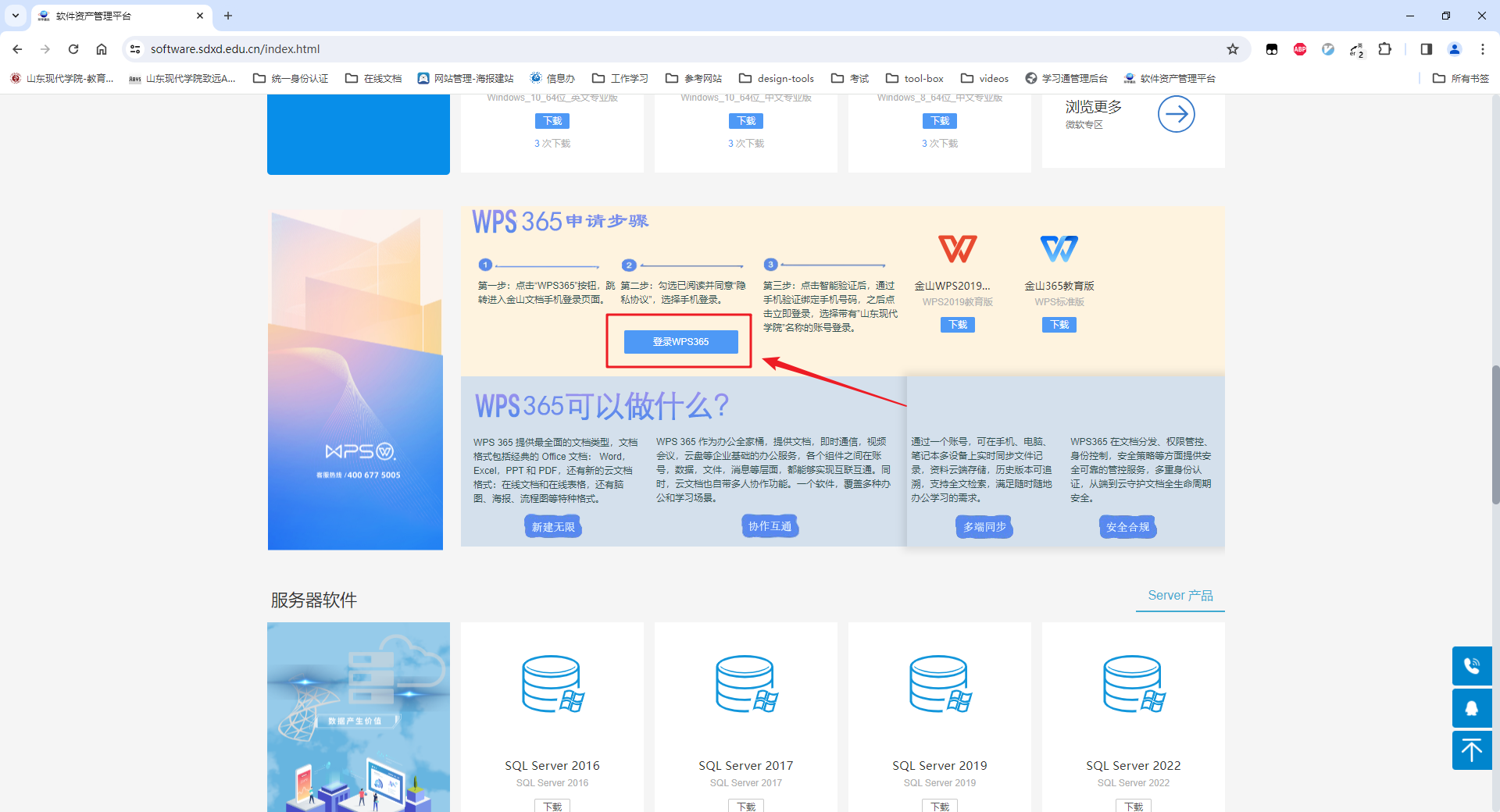Screen dimensions: 1500x812
Task: Open the Chrome profile avatar
Action: click(1455, 49)
